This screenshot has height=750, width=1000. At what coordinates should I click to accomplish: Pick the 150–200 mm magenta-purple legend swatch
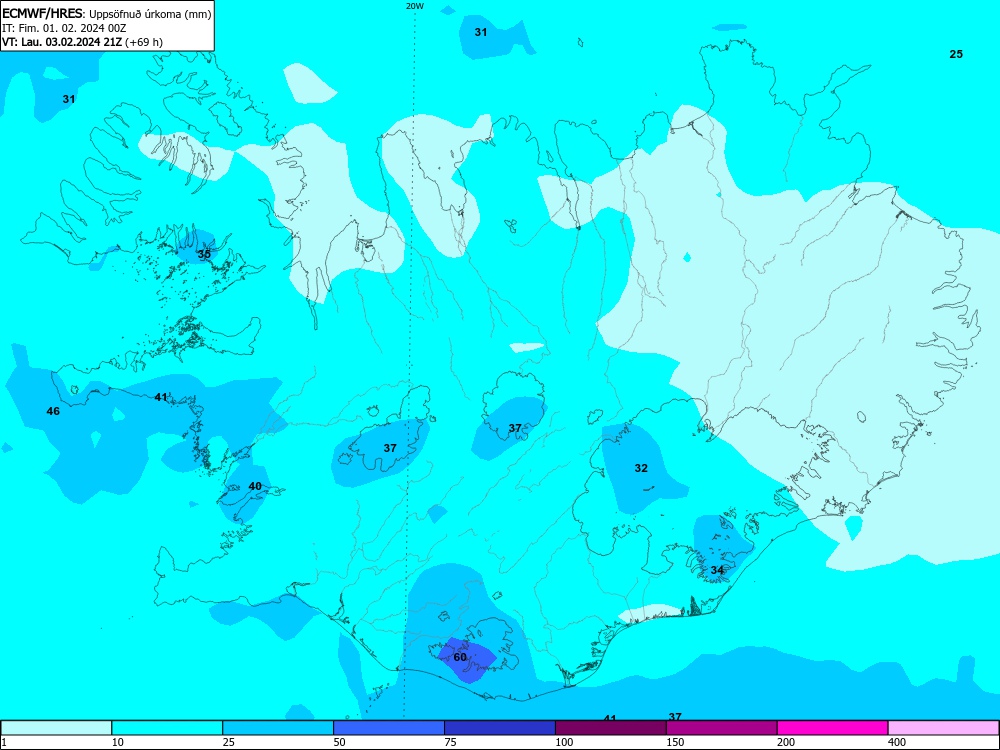coord(722,728)
